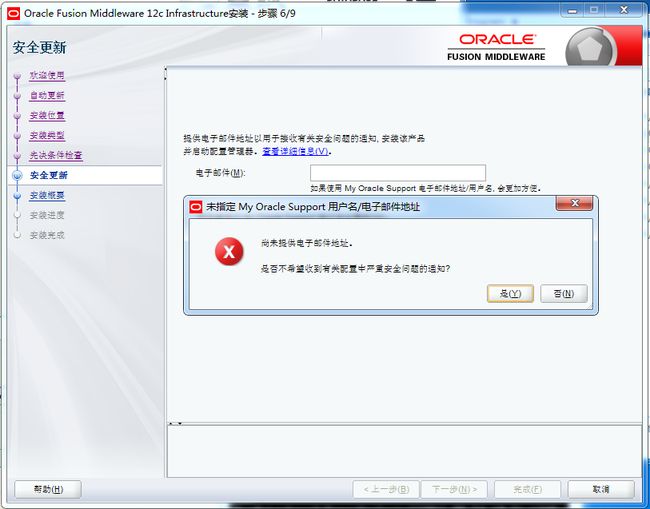650x509 pixels.
Task: Go to the 自动更新 step
Action: point(47,95)
